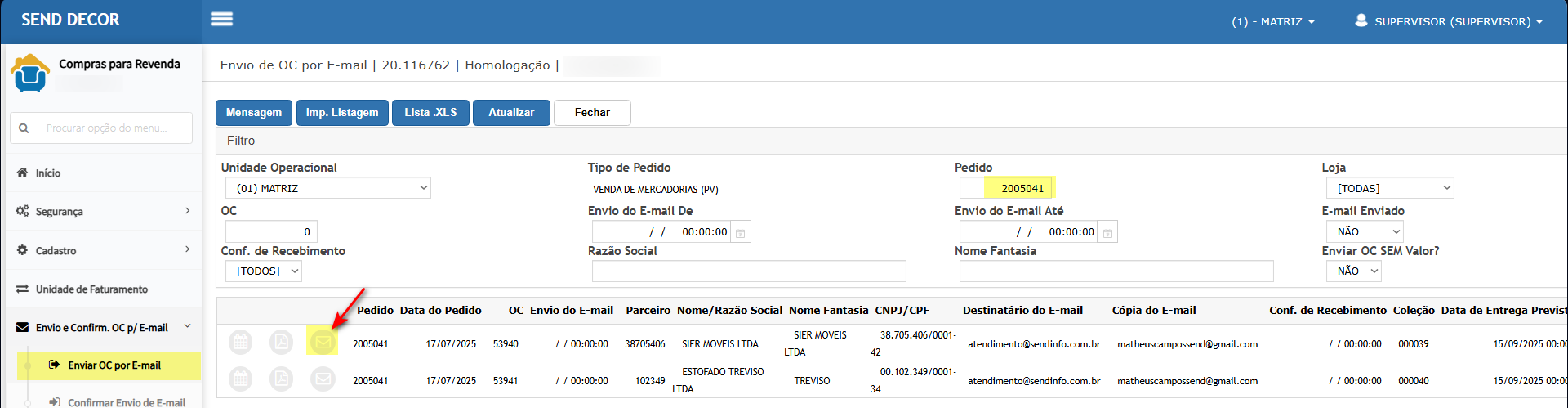Click Conf. de Recebimento column header
The image size is (1568, 408).
click(1328, 310)
